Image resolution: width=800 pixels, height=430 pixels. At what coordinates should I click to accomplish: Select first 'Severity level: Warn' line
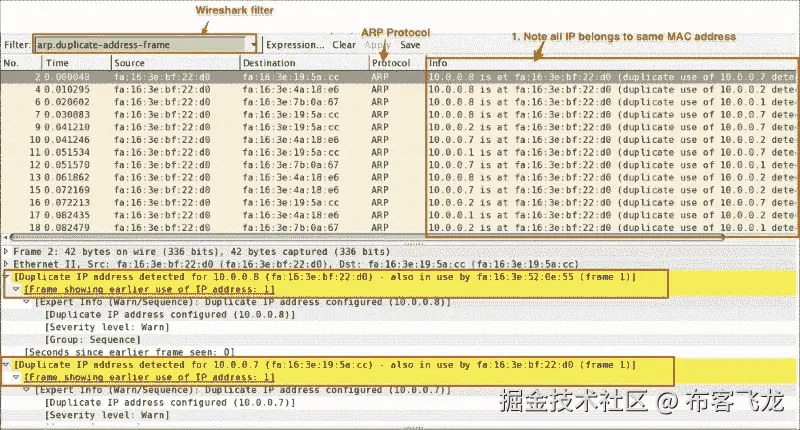pyautogui.click(x=107, y=327)
